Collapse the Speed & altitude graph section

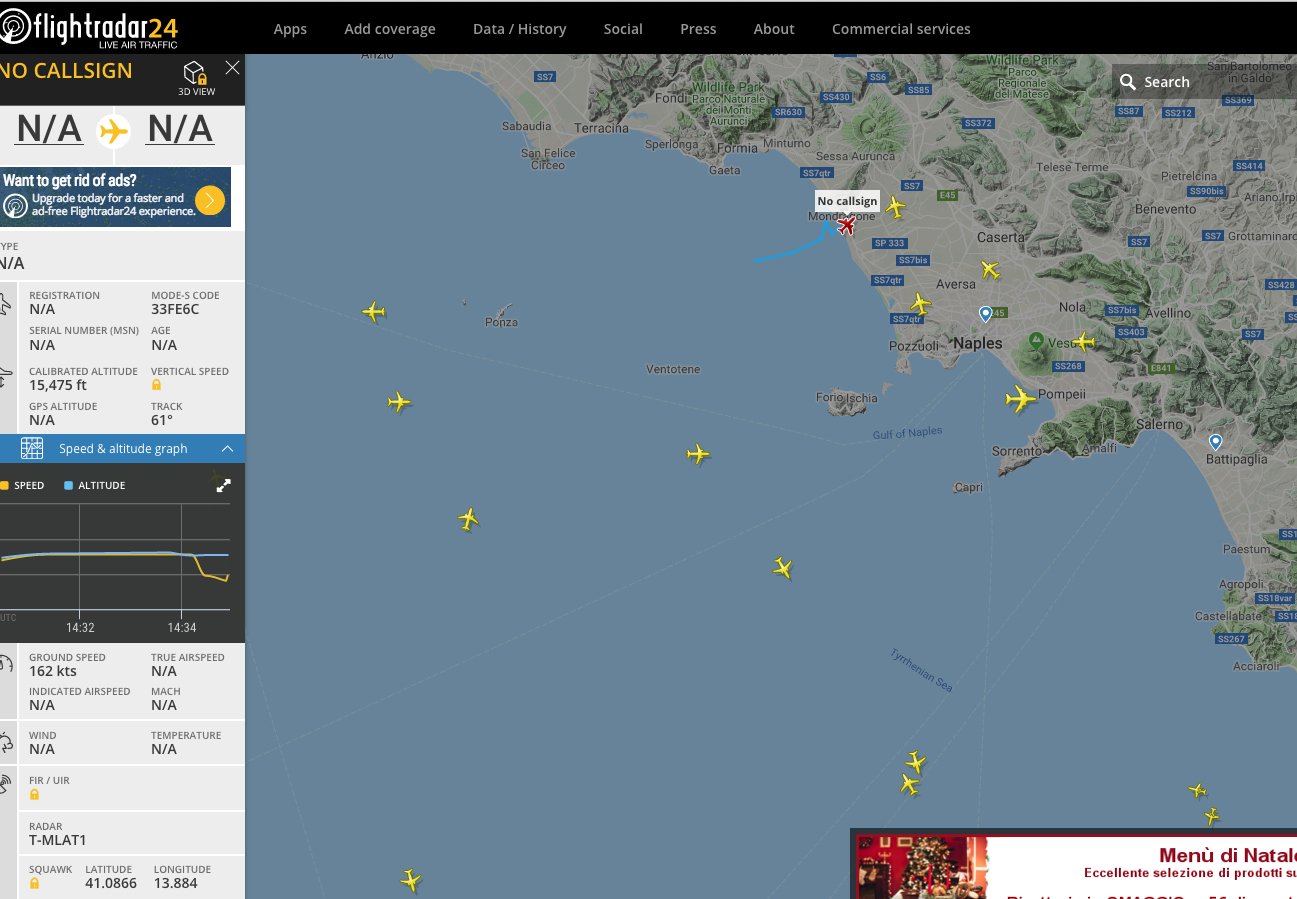pos(227,449)
